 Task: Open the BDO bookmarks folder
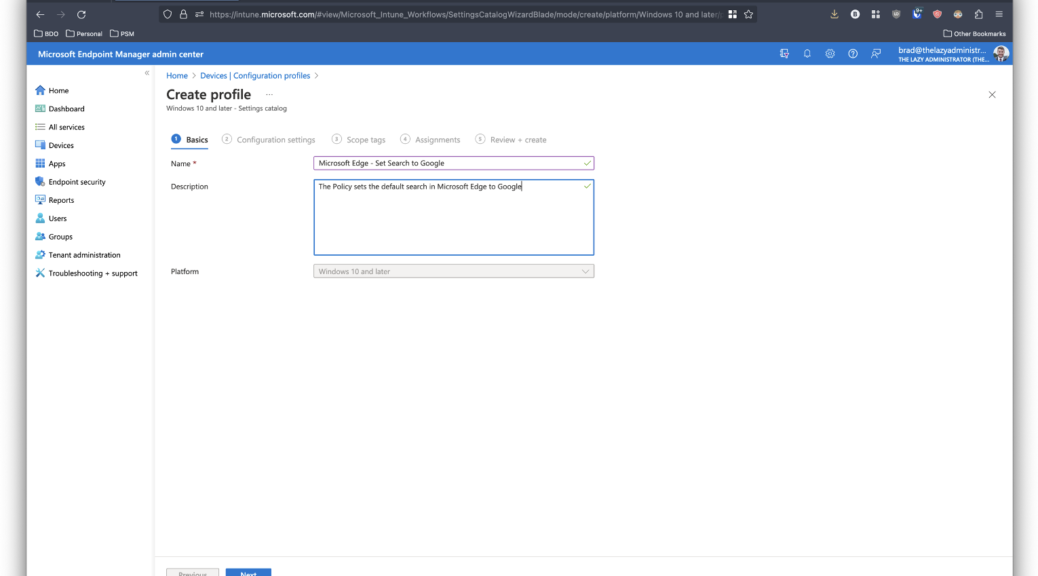[46, 33]
